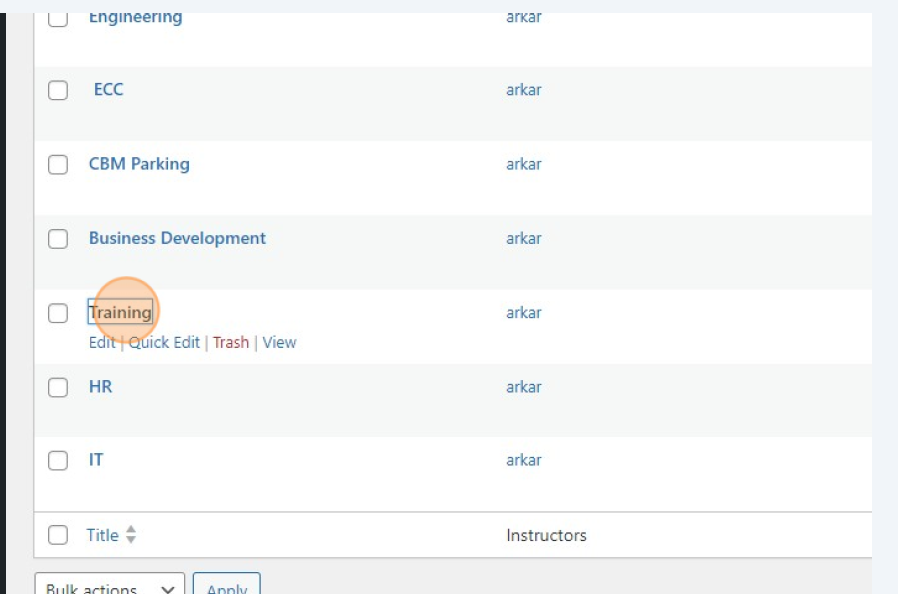Click the Instructors column header
Image resolution: width=898 pixels, height=594 pixels.
[546, 535]
